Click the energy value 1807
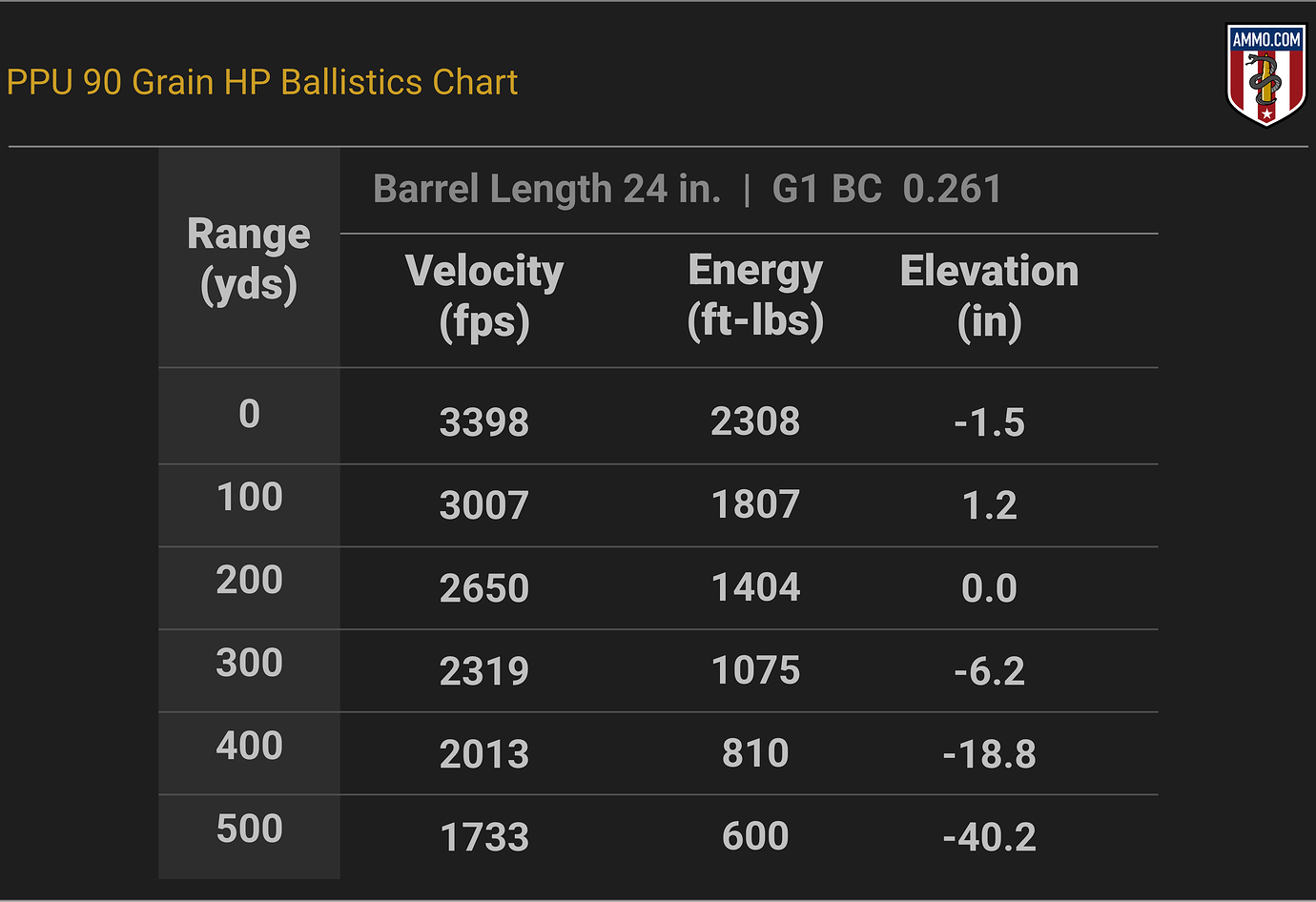The height and width of the screenshot is (902, 1316). pyautogui.click(x=755, y=504)
